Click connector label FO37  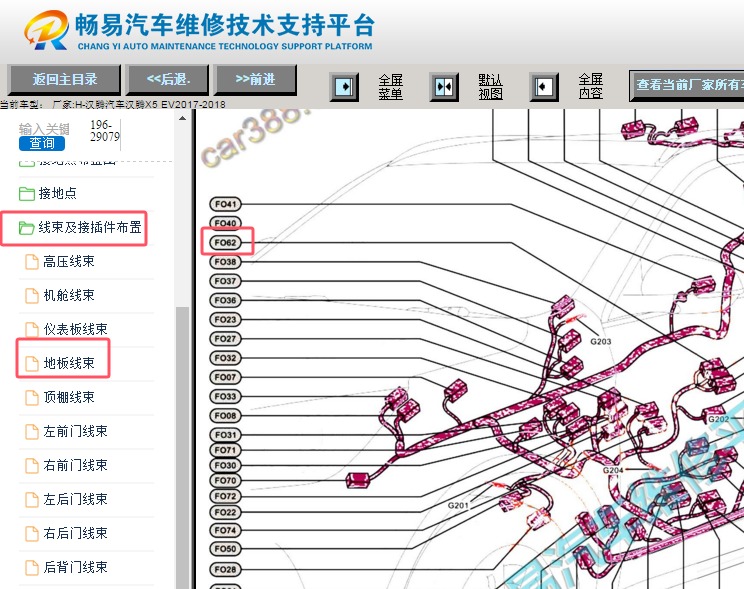pyautogui.click(x=225, y=281)
